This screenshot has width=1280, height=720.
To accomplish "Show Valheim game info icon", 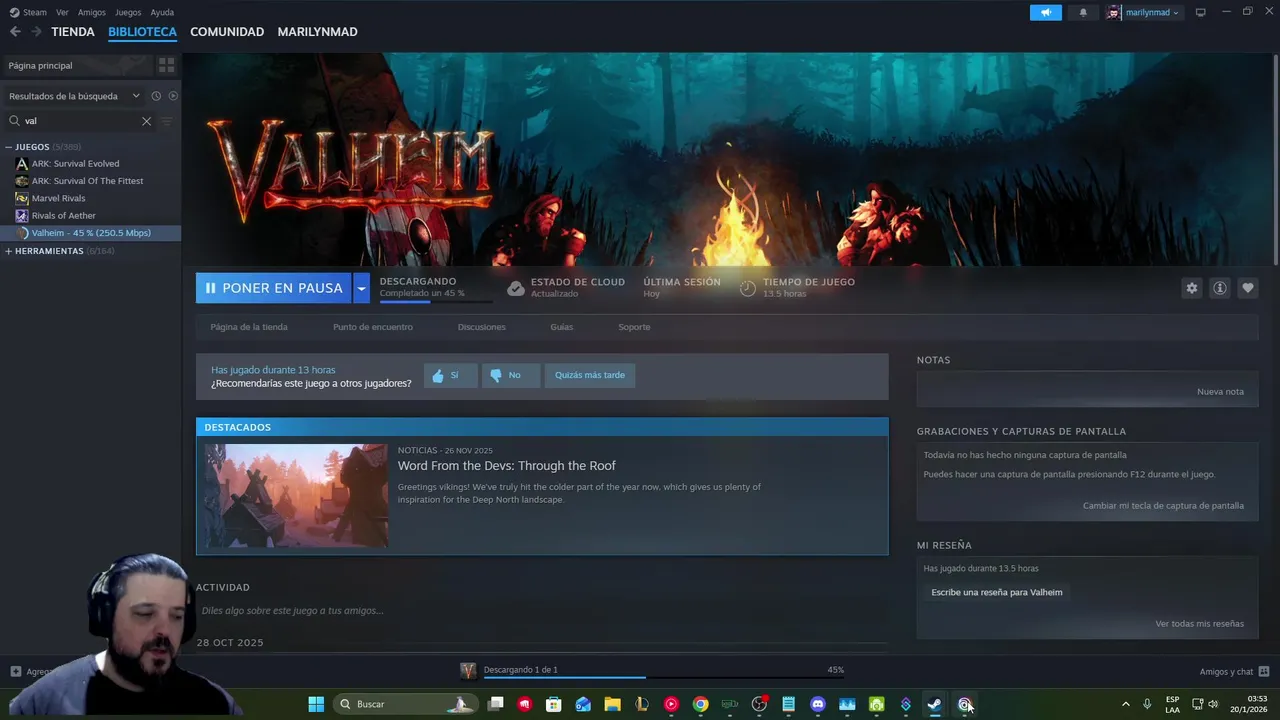I will pos(1220,288).
